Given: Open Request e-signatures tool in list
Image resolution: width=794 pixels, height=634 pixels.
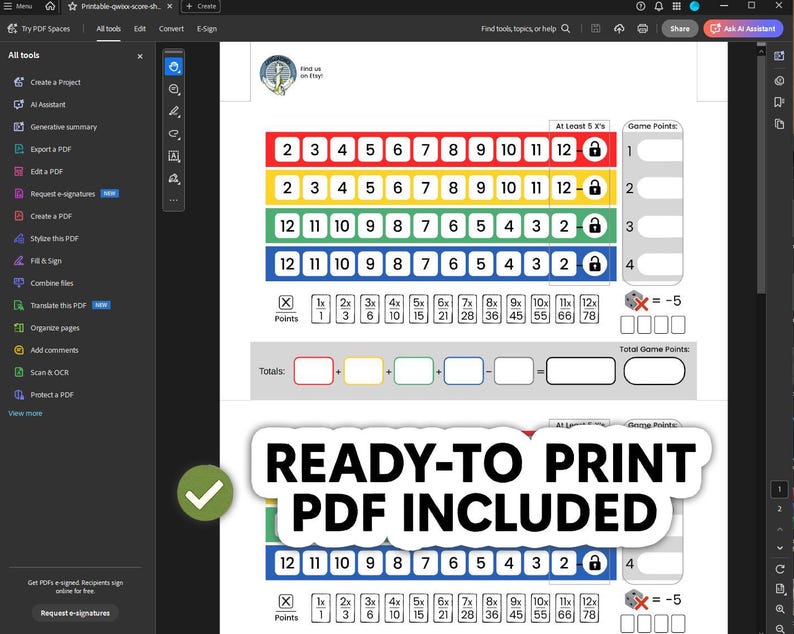Looking at the screenshot, I should coord(65,193).
